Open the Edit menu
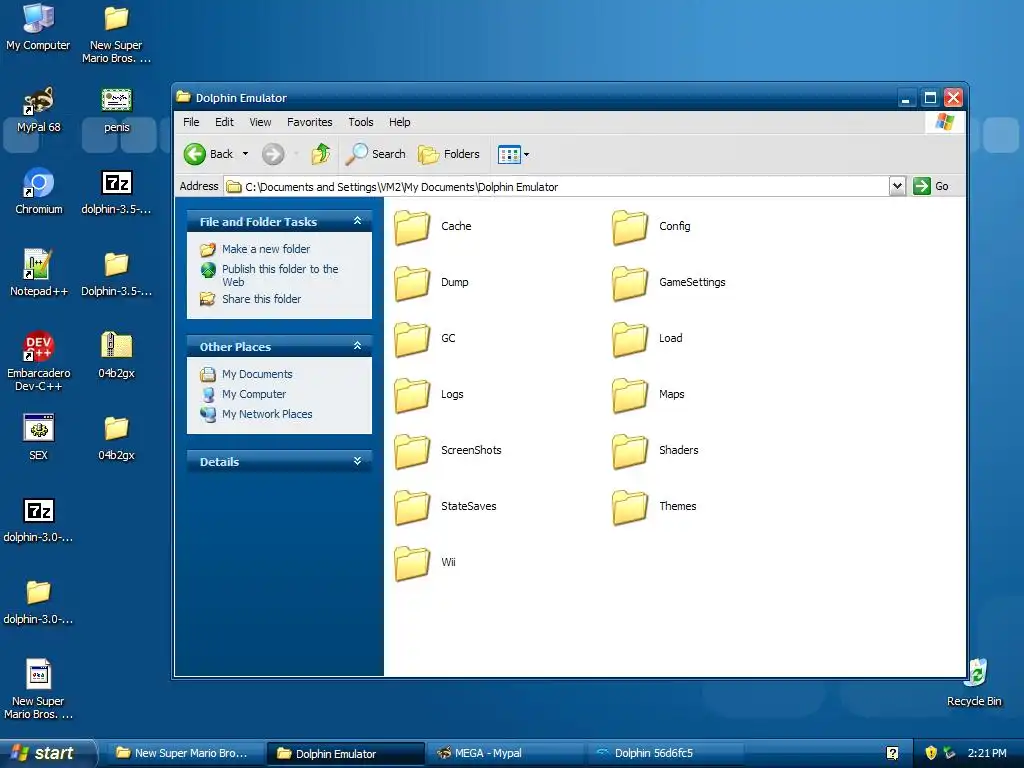1024x768 pixels. [224, 122]
